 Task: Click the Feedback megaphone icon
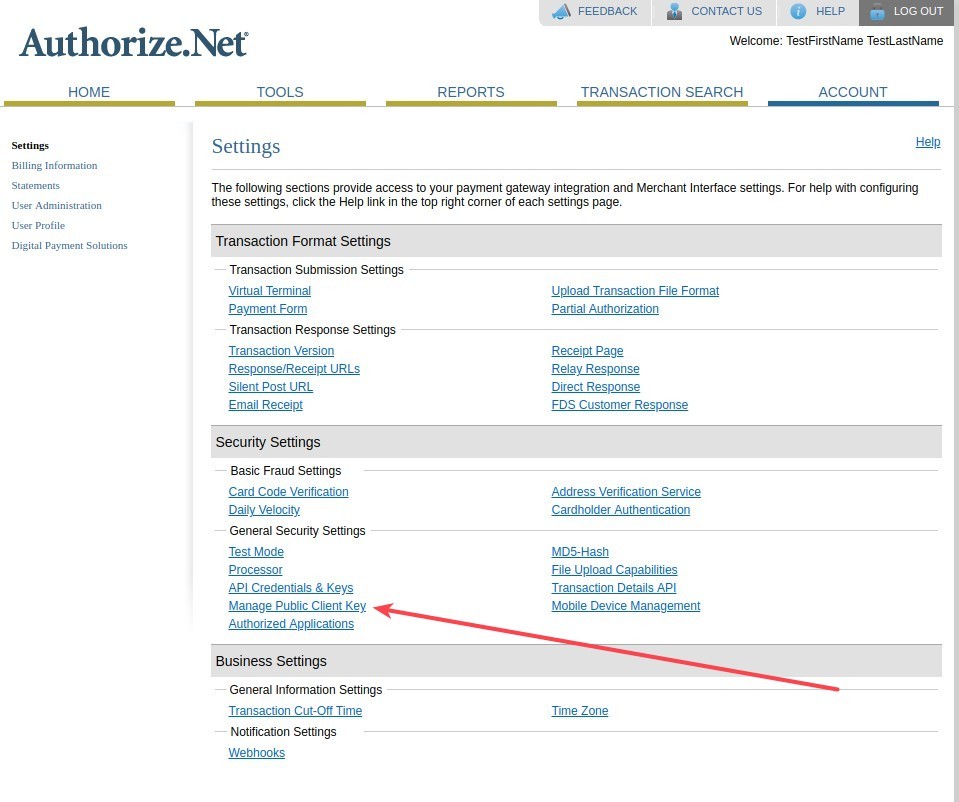tap(561, 11)
